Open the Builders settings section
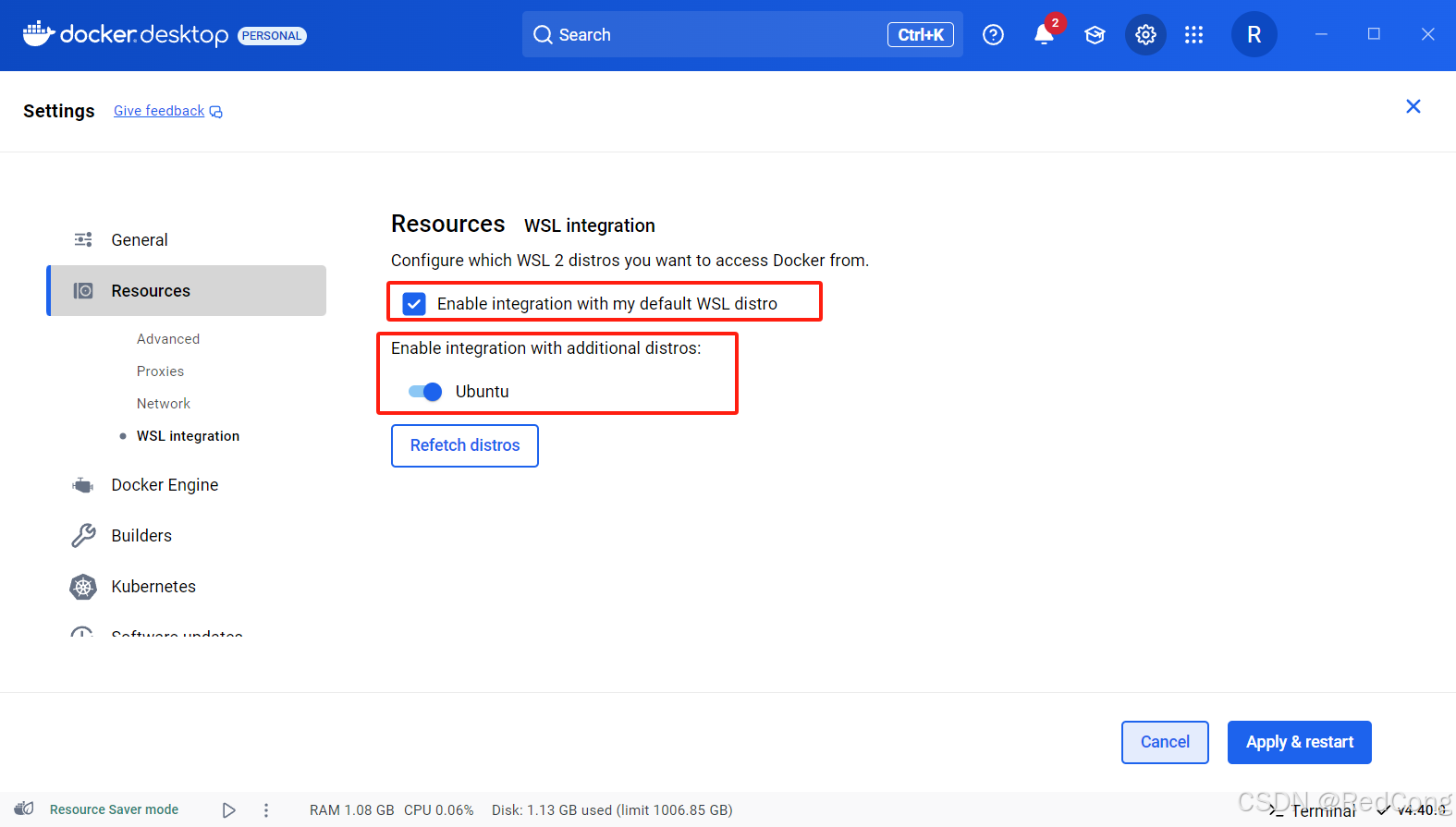1456x827 pixels. (x=141, y=536)
